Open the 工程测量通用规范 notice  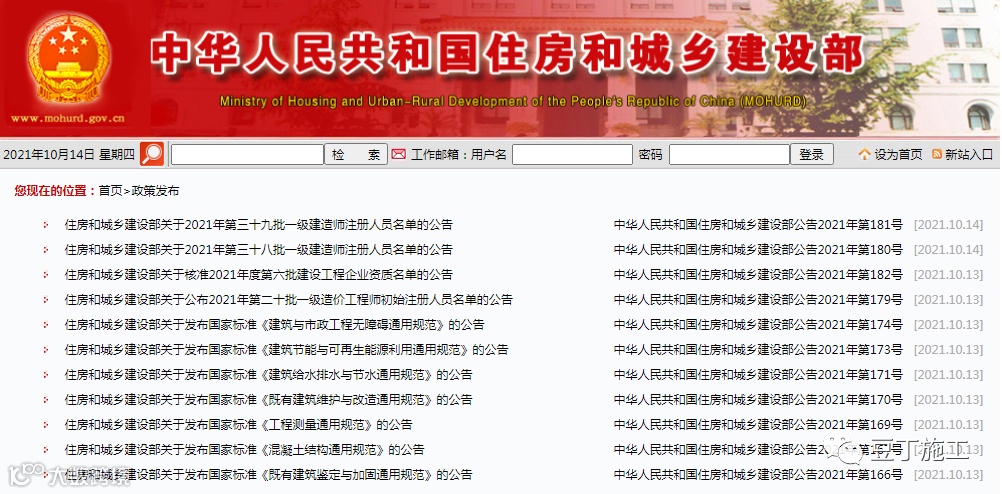238,424
